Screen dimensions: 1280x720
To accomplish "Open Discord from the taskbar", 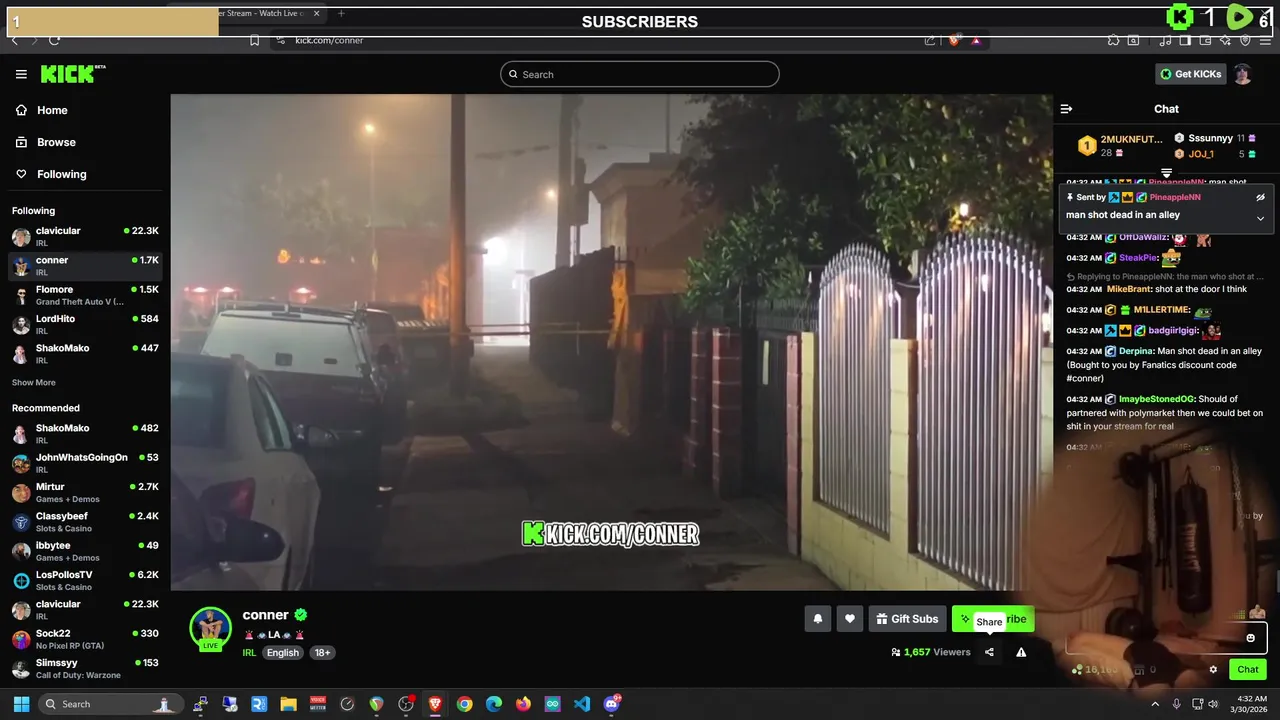I will point(612,704).
